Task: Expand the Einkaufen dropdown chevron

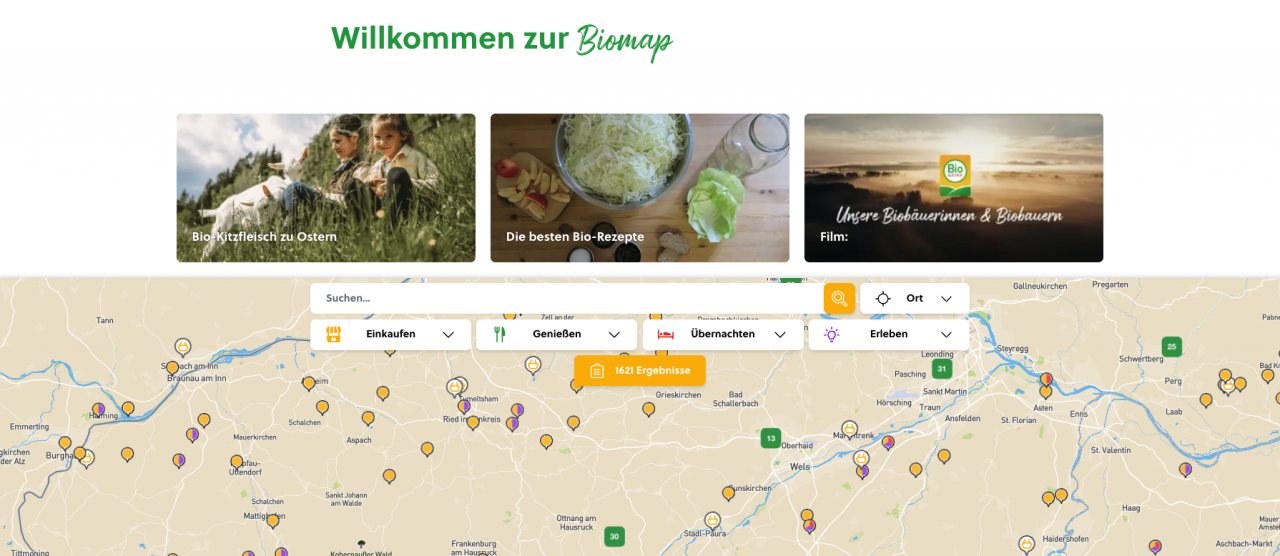Action: pos(449,335)
